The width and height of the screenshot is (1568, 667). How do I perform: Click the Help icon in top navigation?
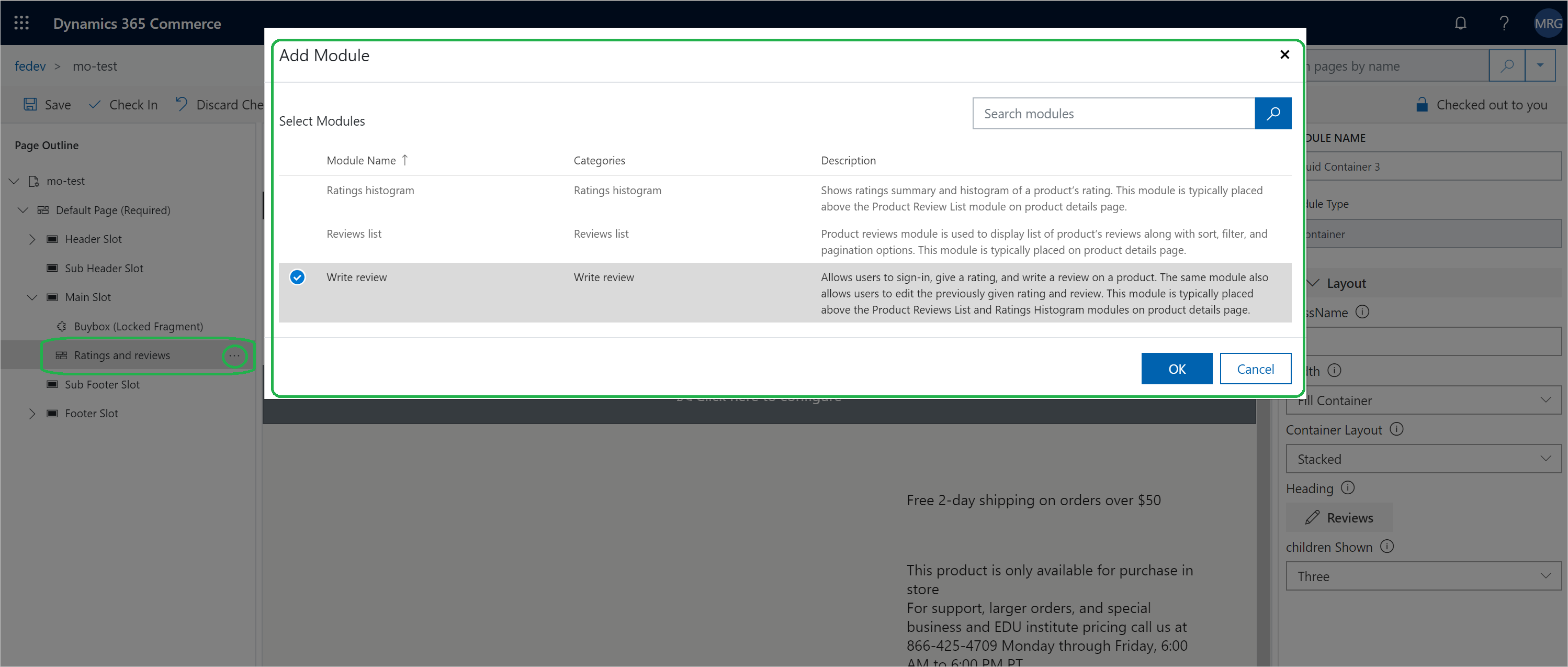1504,22
